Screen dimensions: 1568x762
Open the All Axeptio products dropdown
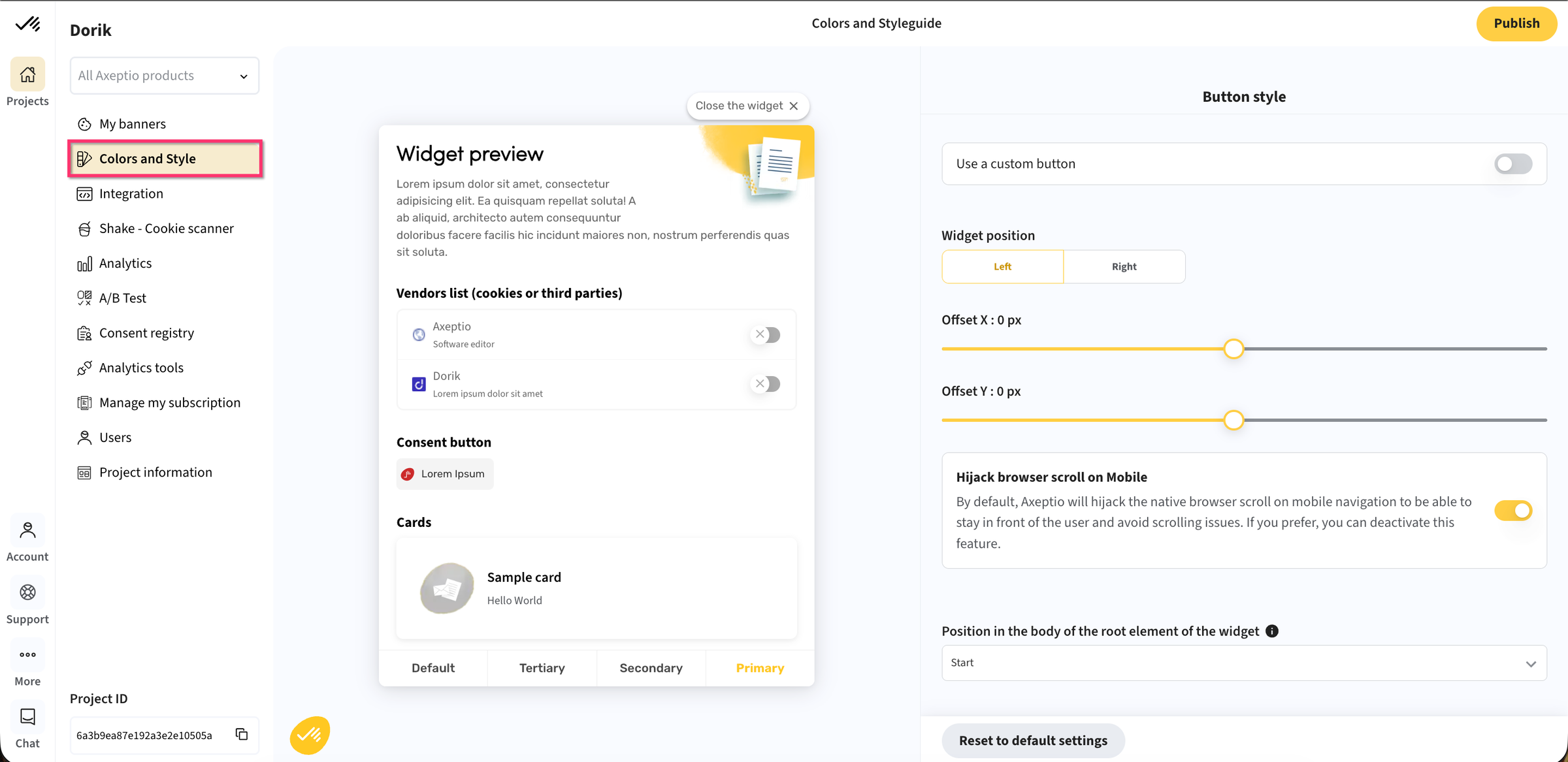pyautogui.click(x=165, y=76)
